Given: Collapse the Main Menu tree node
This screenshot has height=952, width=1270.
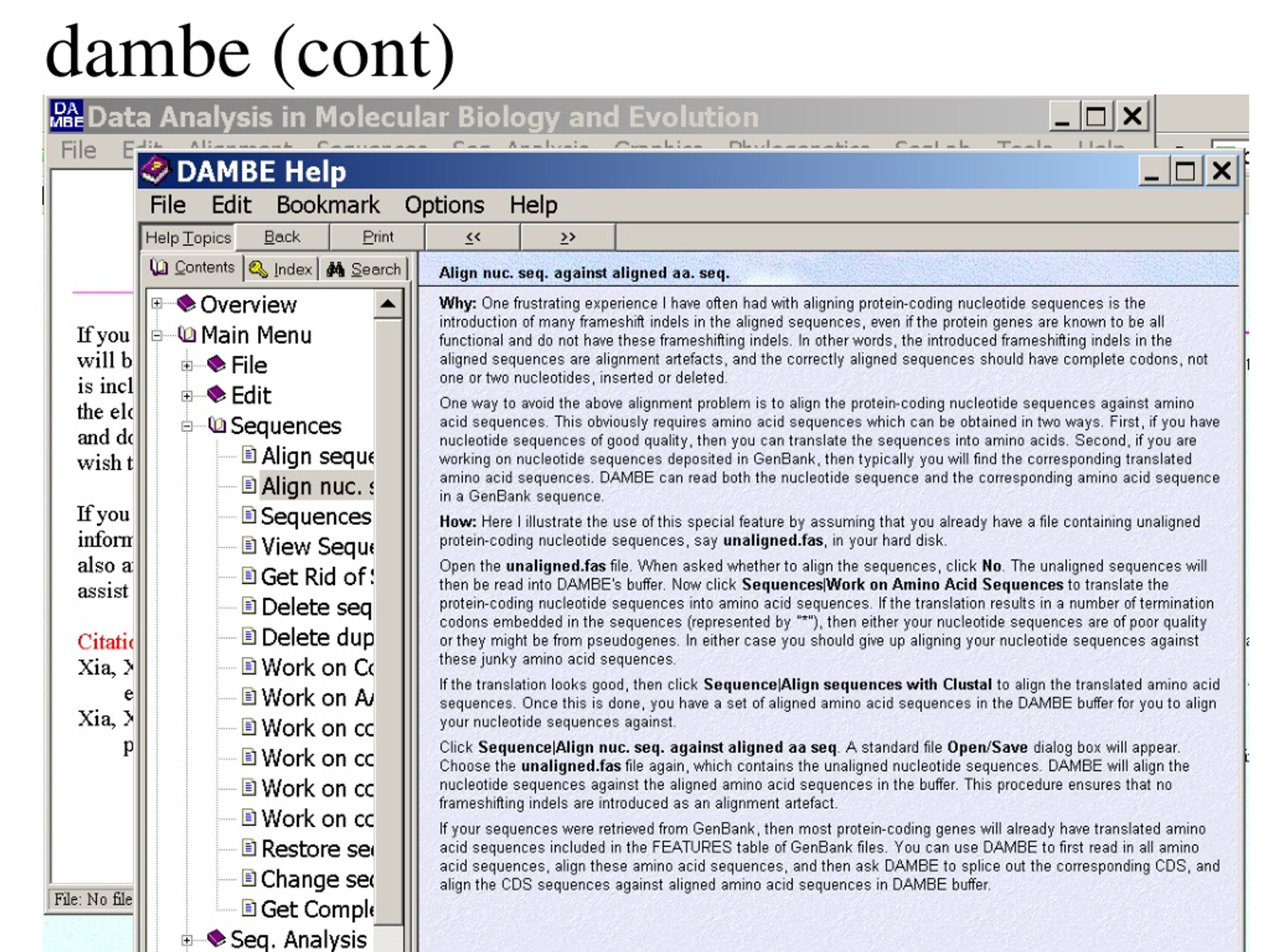Looking at the screenshot, I should 157,335.
